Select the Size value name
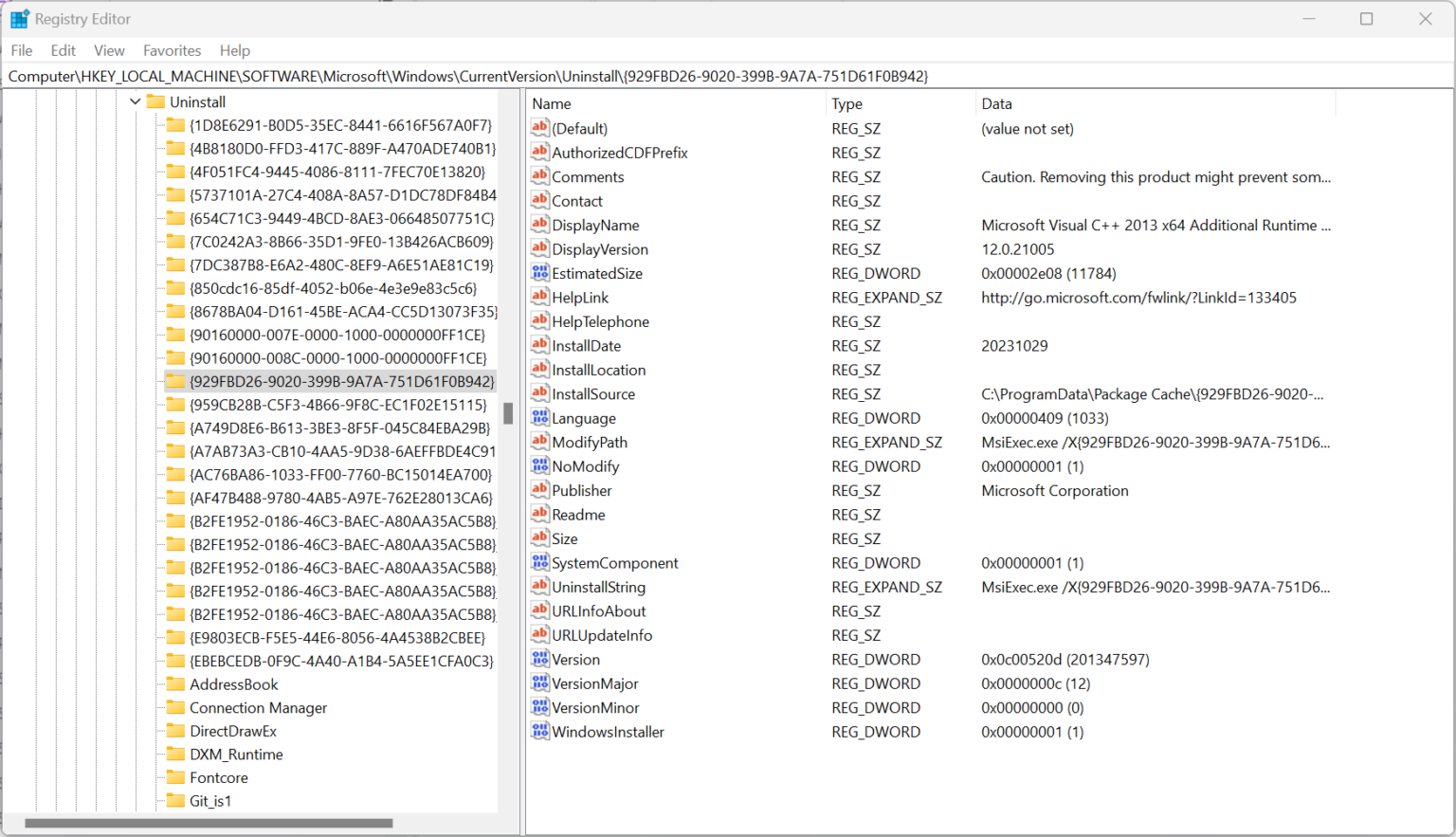 (565, 538)
